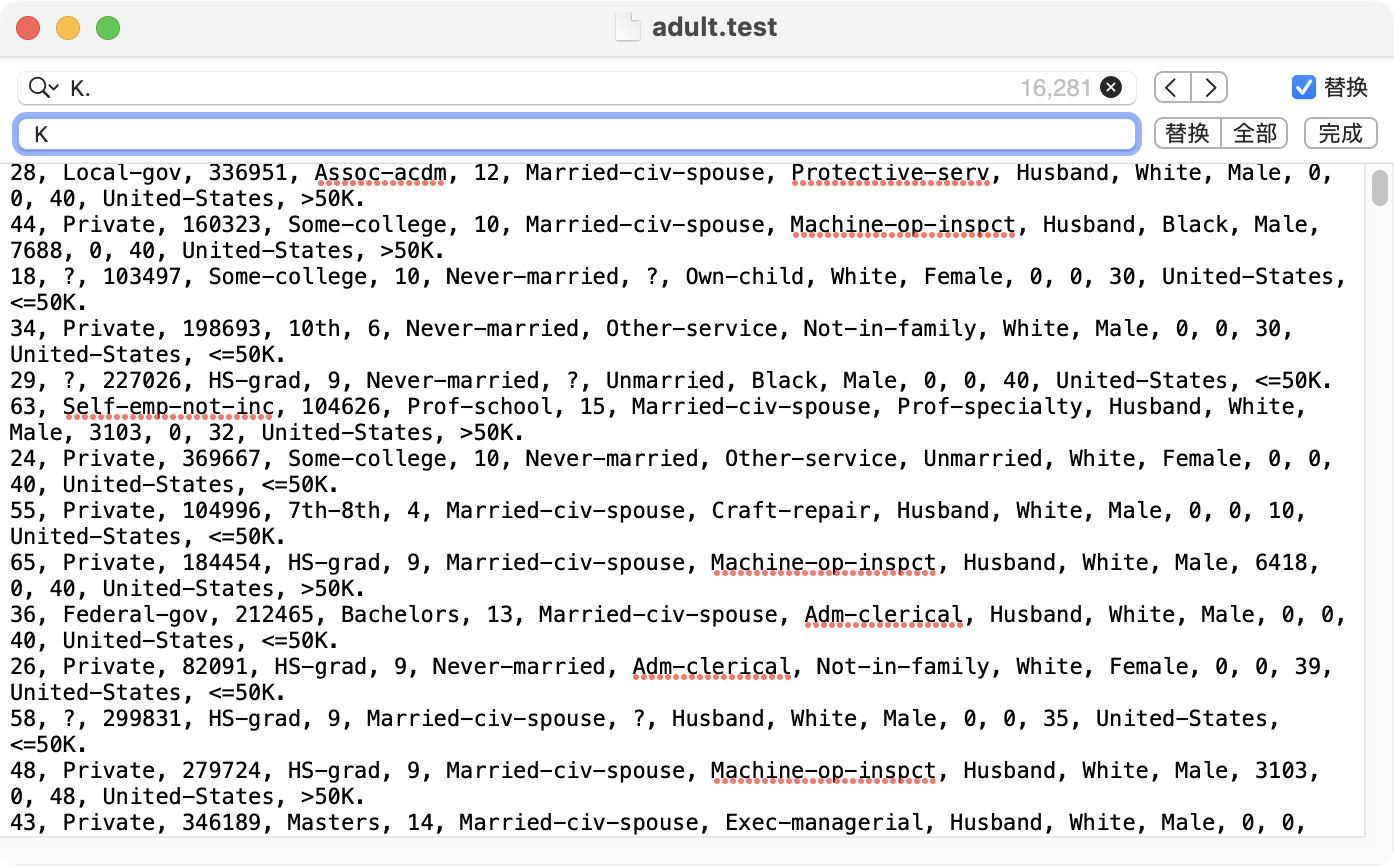Click the word Exec-managerial
Screen dimensions: 1394x866
(x=824, y=823)
